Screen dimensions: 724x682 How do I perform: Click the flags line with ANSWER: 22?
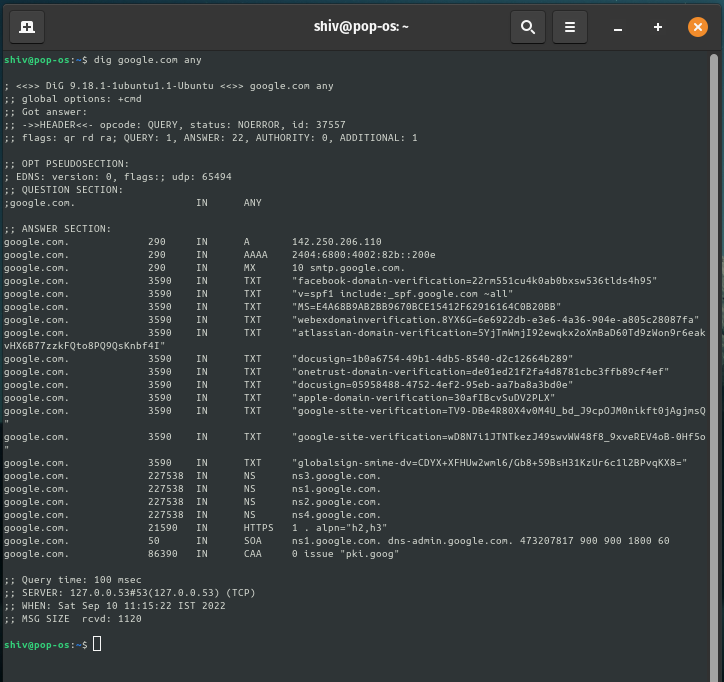point(211,138)
